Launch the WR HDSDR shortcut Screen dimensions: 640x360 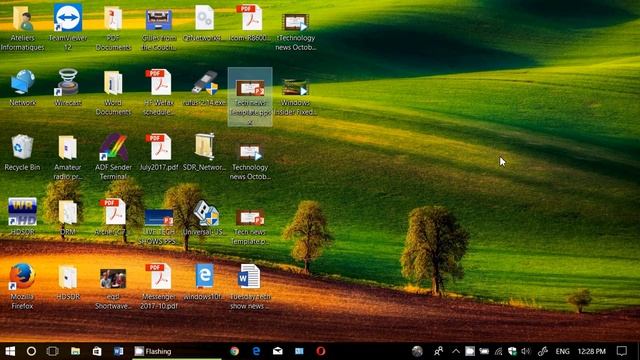coord(22,217)
